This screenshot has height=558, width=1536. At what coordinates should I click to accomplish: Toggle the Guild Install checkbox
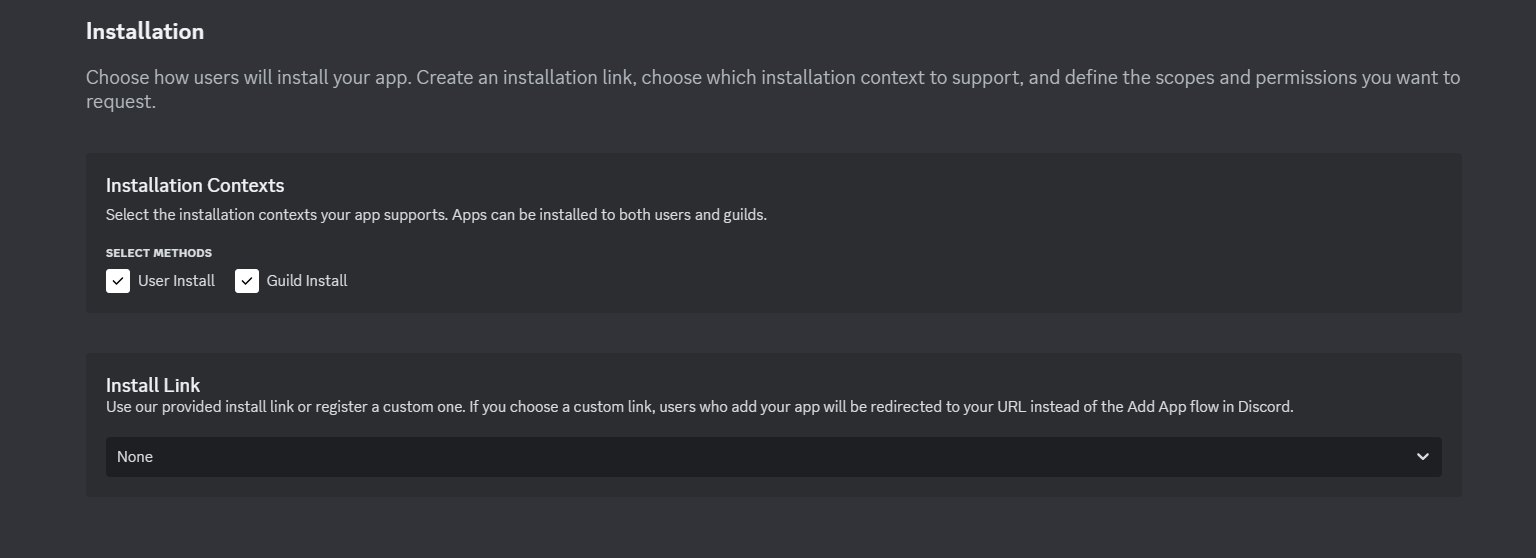click(x=247, y=281)
